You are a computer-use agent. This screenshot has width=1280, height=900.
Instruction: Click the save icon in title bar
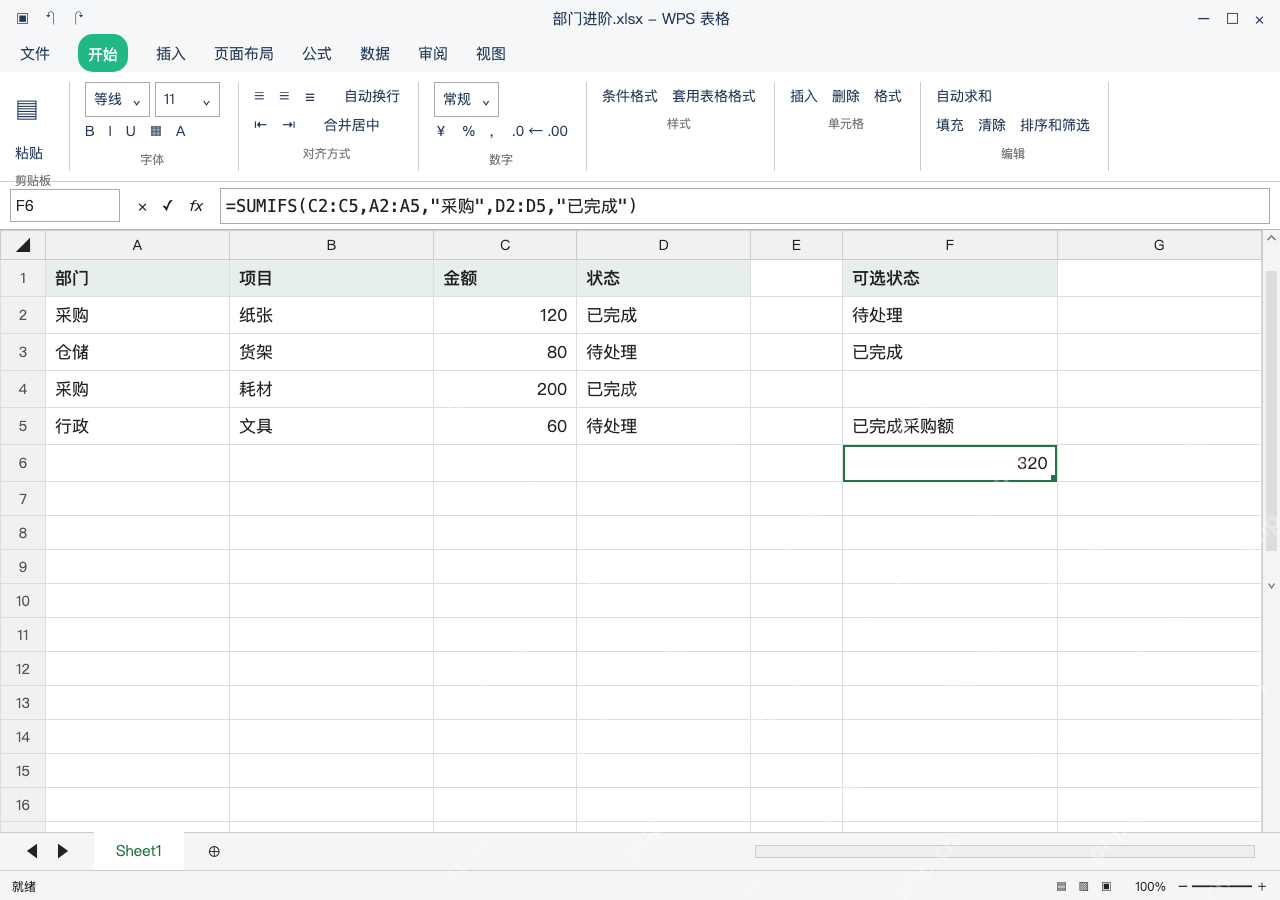[x=23, y=18]
